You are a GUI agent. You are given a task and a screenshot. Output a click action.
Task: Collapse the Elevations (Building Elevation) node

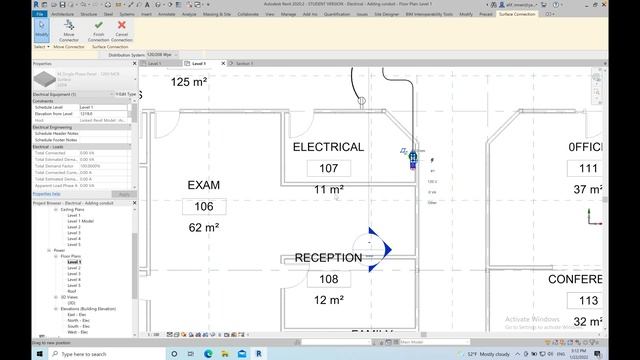pyautogui.click(x=56, y=309)
